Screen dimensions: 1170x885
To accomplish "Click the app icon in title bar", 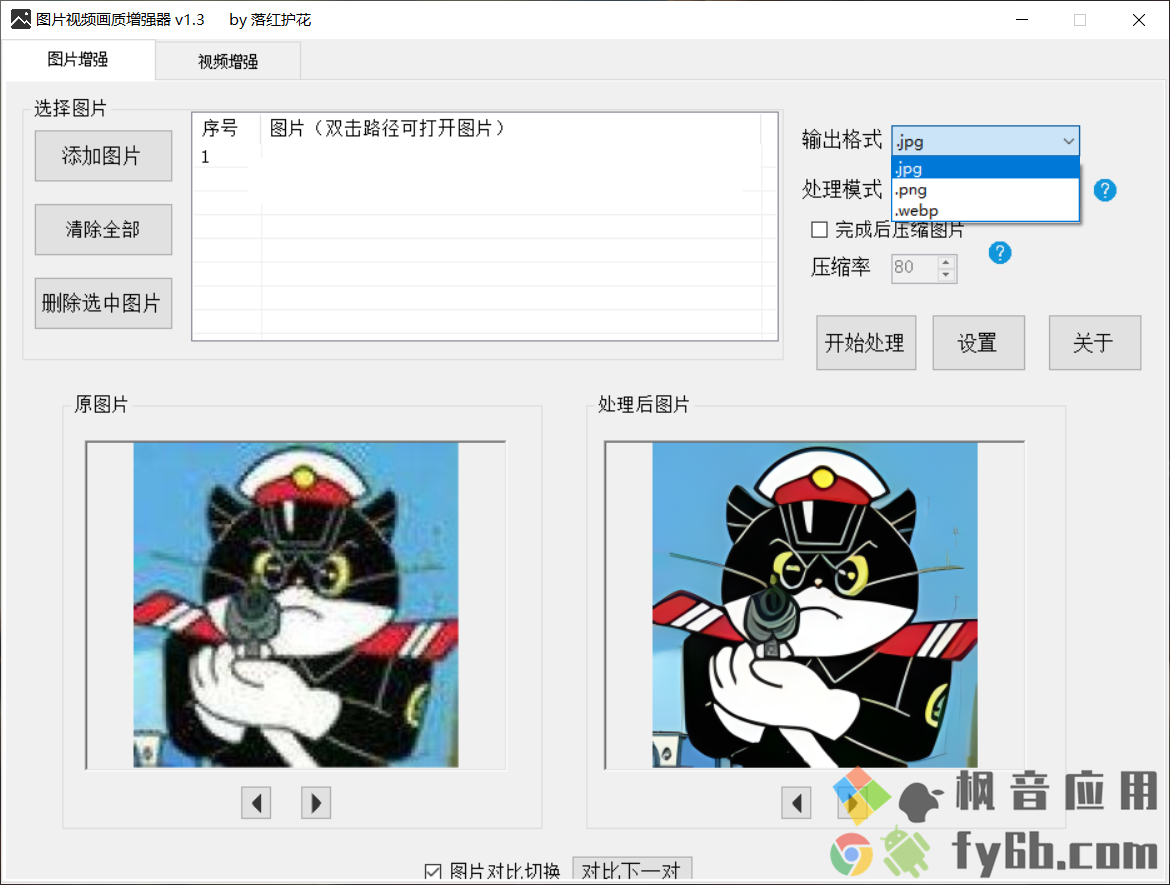I will (20, 19).
